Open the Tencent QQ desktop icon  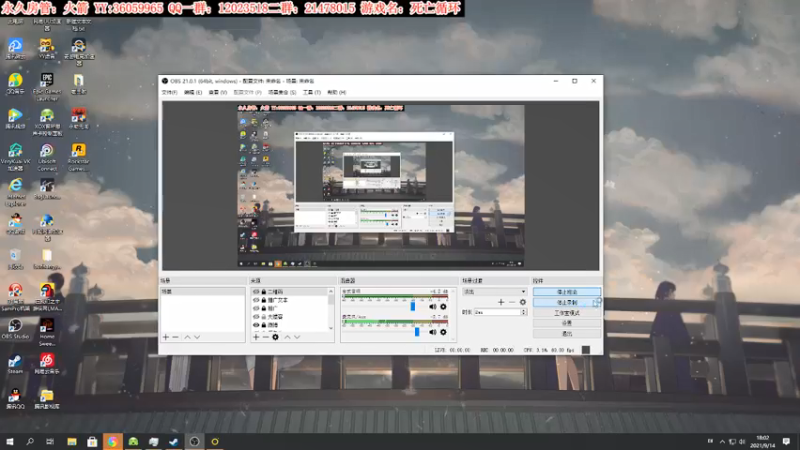point(15,399)
